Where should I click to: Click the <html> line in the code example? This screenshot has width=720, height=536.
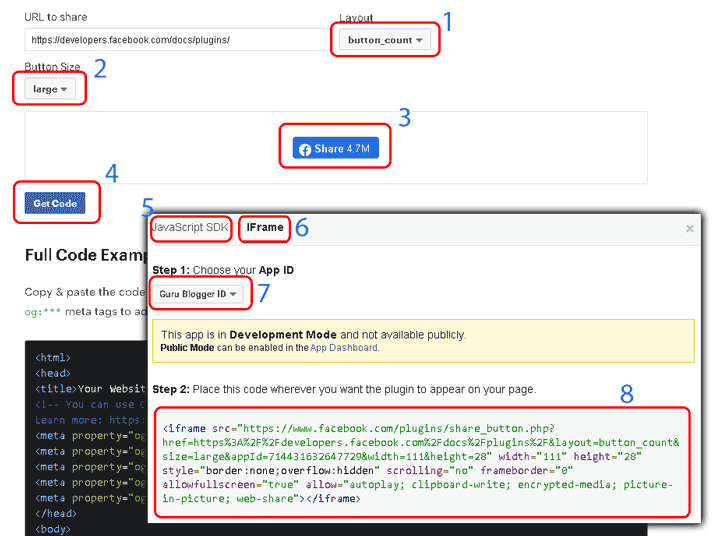point(53,357)
